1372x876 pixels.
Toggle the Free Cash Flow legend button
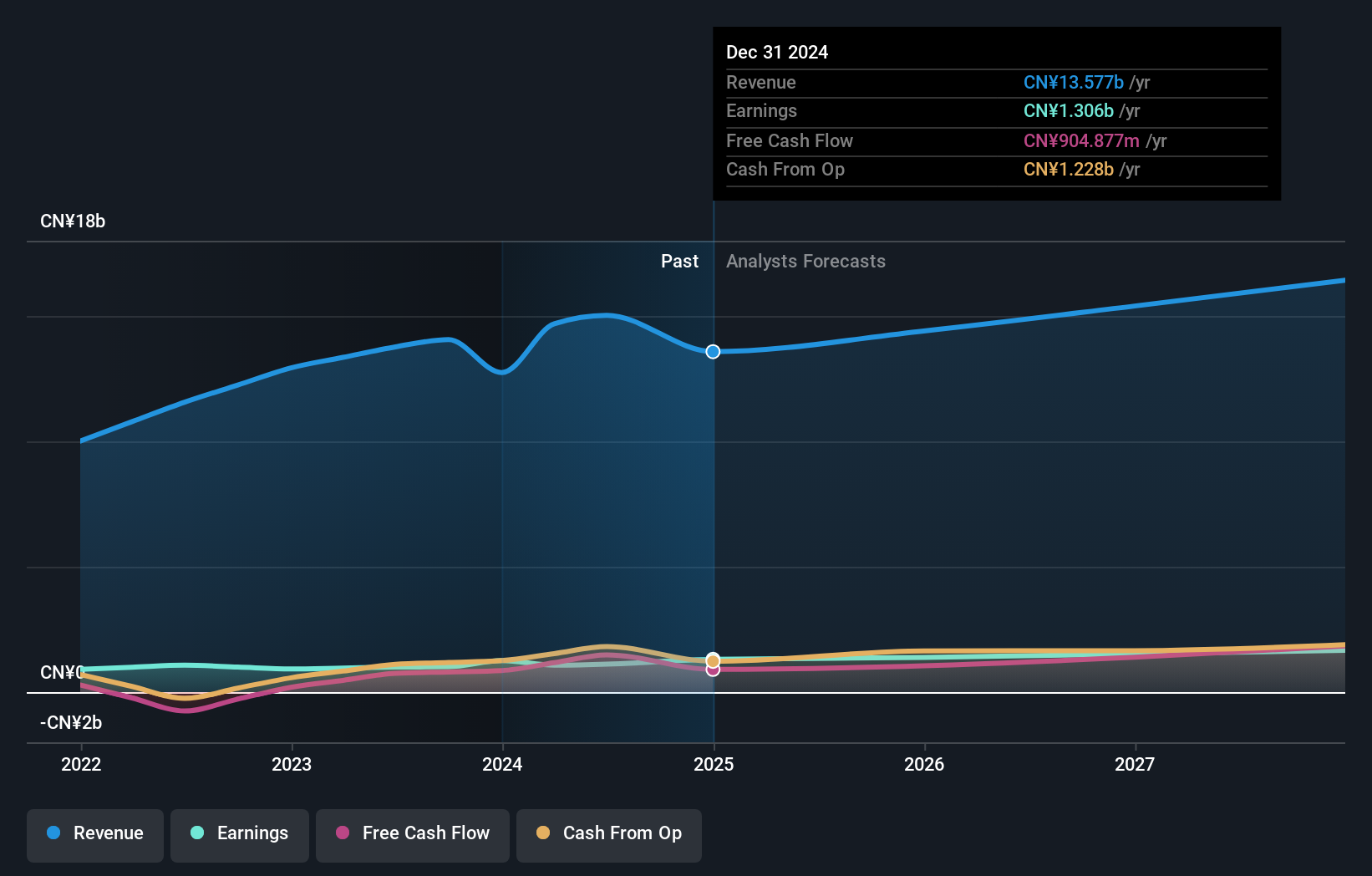pyautogui.click(x=413, y=835)
